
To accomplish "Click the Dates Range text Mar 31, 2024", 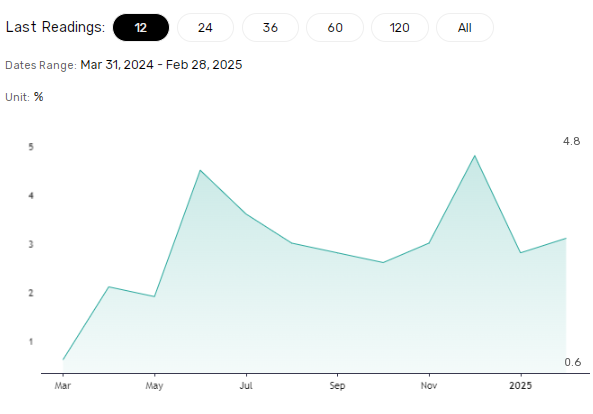I will tap(117, 65).
